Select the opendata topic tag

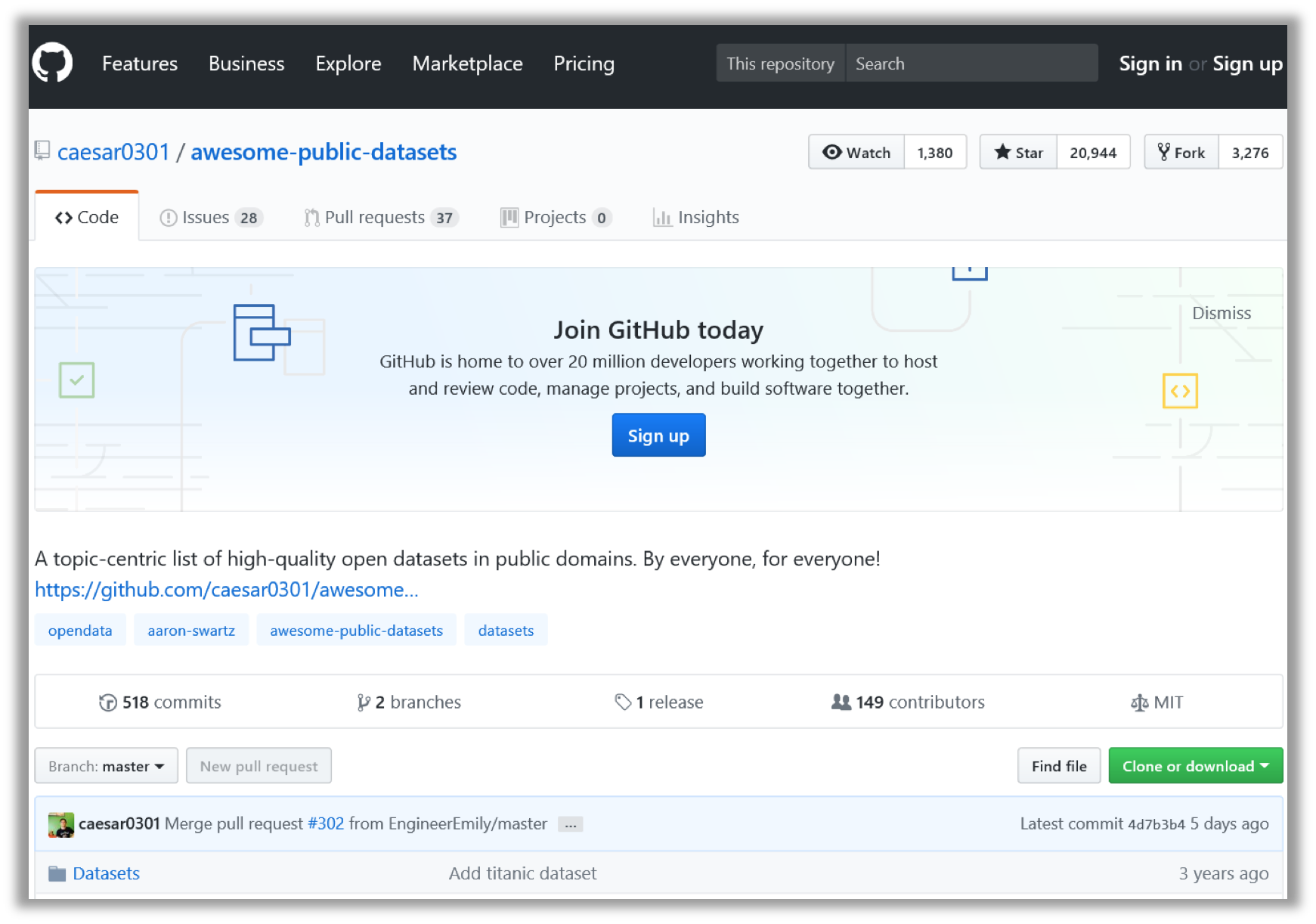(x=80, y=631)
